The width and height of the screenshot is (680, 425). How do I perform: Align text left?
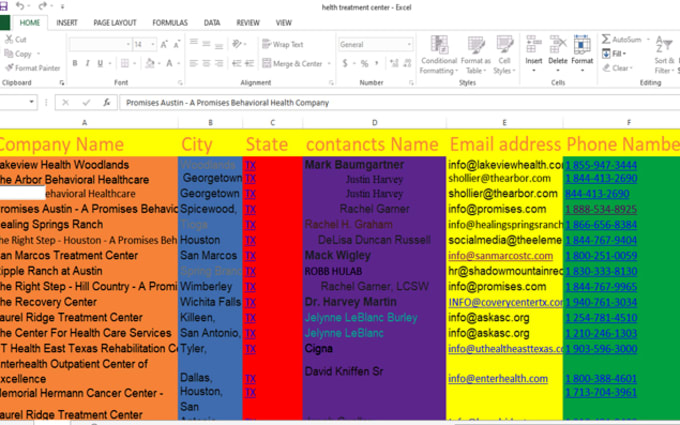194,64
